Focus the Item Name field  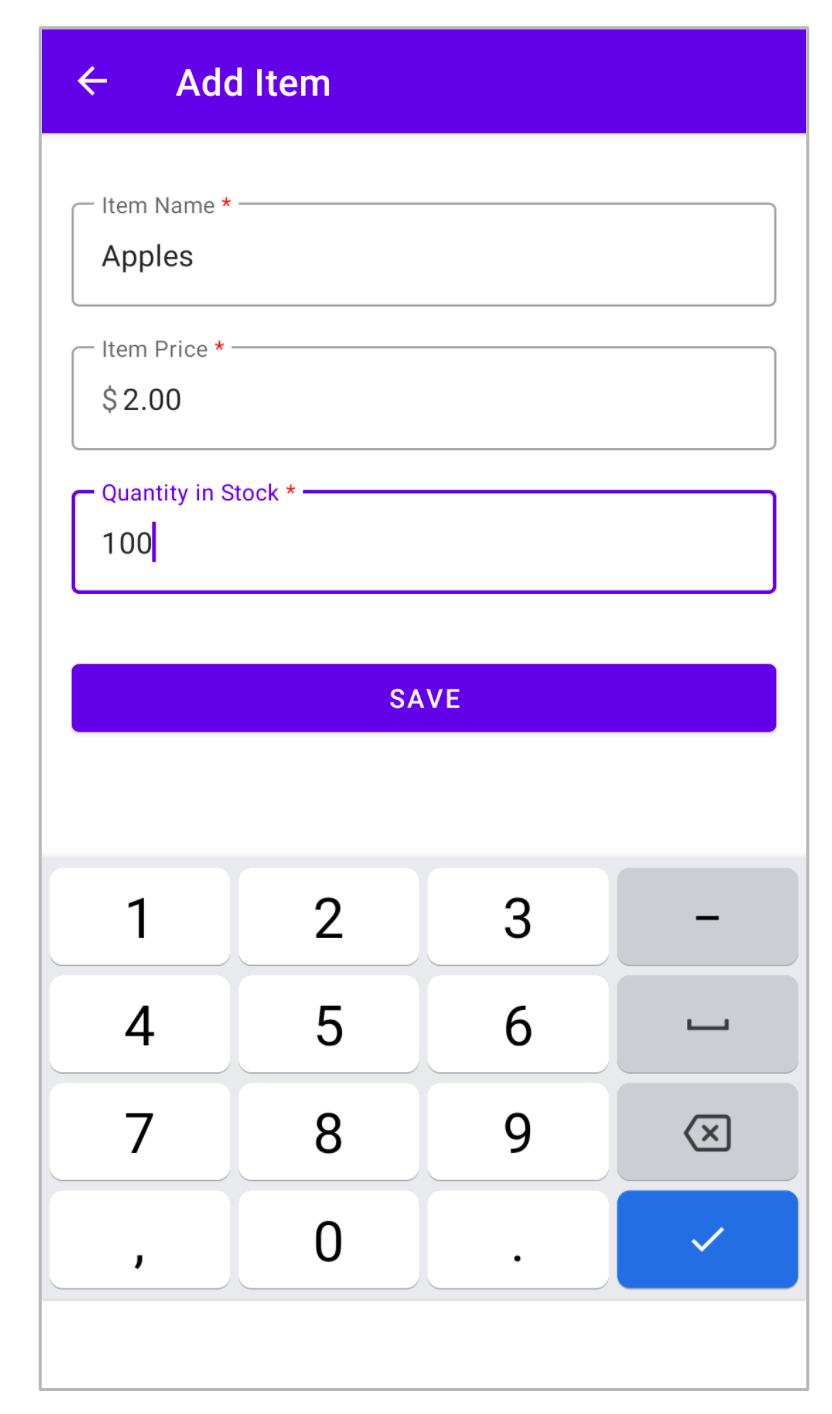click(424, 255)
